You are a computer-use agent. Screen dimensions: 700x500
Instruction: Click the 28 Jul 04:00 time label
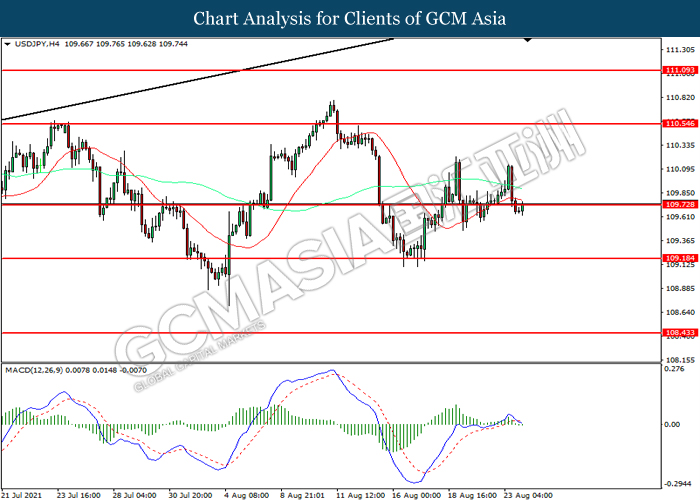tap(134, 495)
